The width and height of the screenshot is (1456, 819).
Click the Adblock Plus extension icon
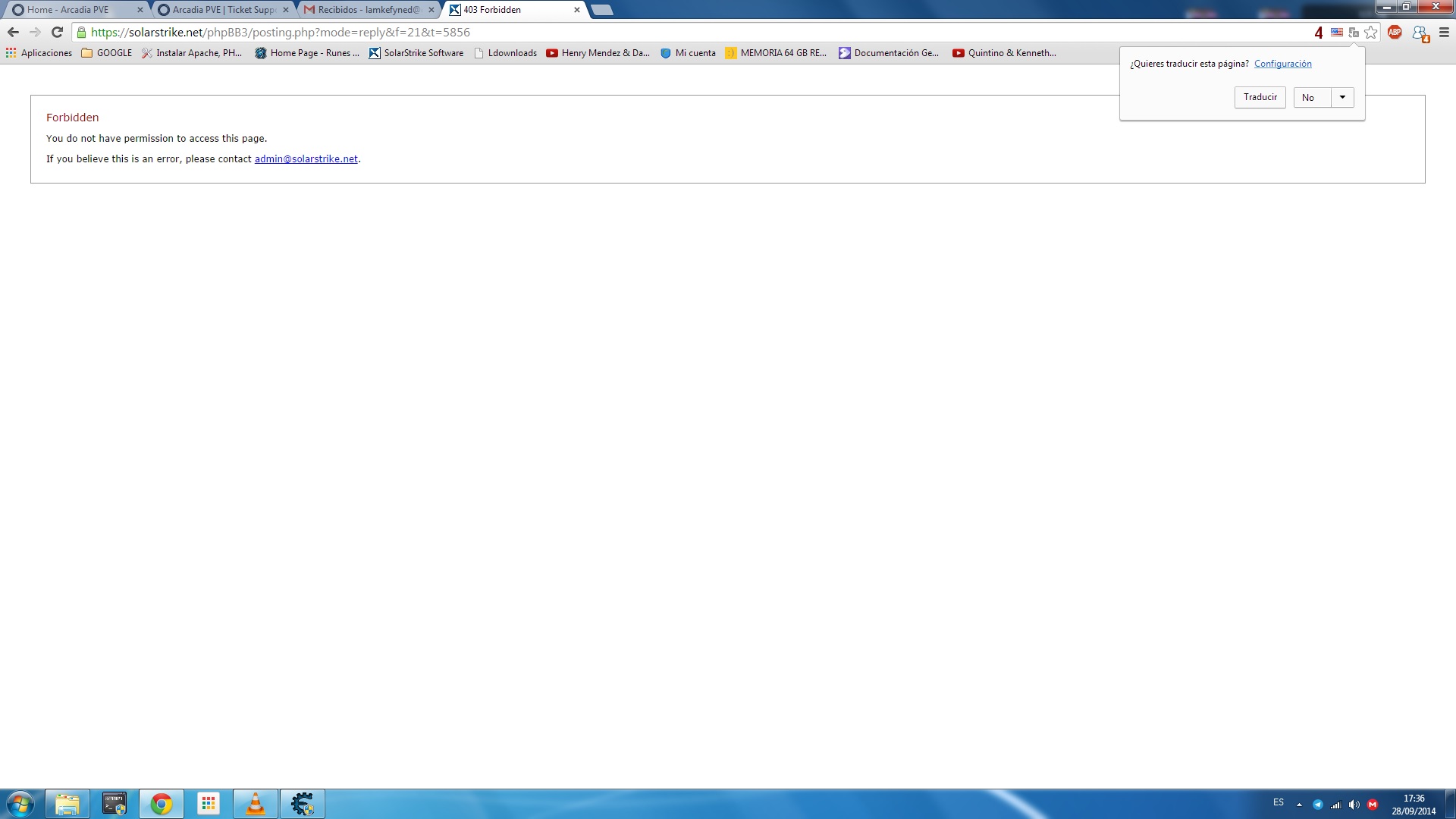[1394, 32]
